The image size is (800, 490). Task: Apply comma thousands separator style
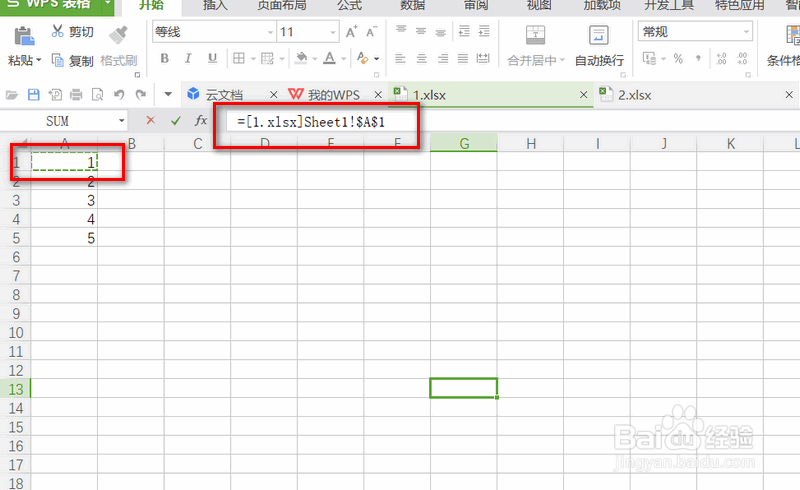point(698,58)
